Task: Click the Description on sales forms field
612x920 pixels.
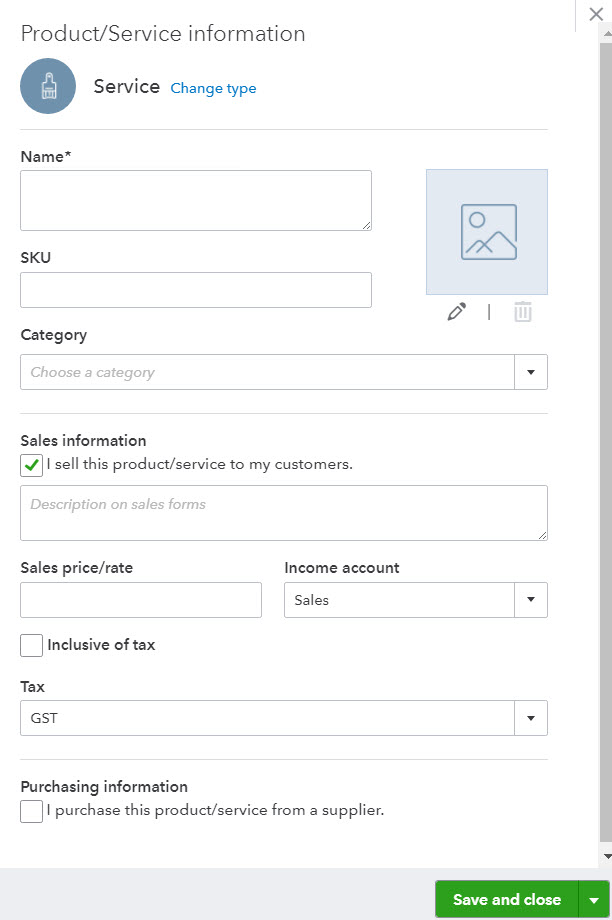Action: click(x=284, y=513)
